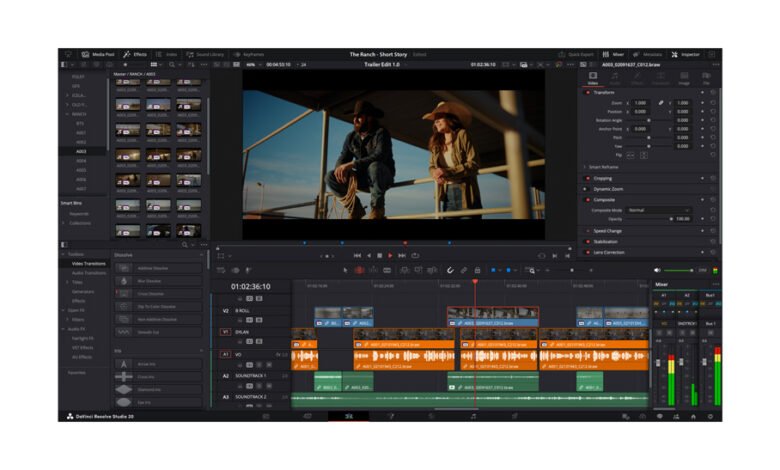
Task: Collapse the Open FX tree
Action: 63,310
